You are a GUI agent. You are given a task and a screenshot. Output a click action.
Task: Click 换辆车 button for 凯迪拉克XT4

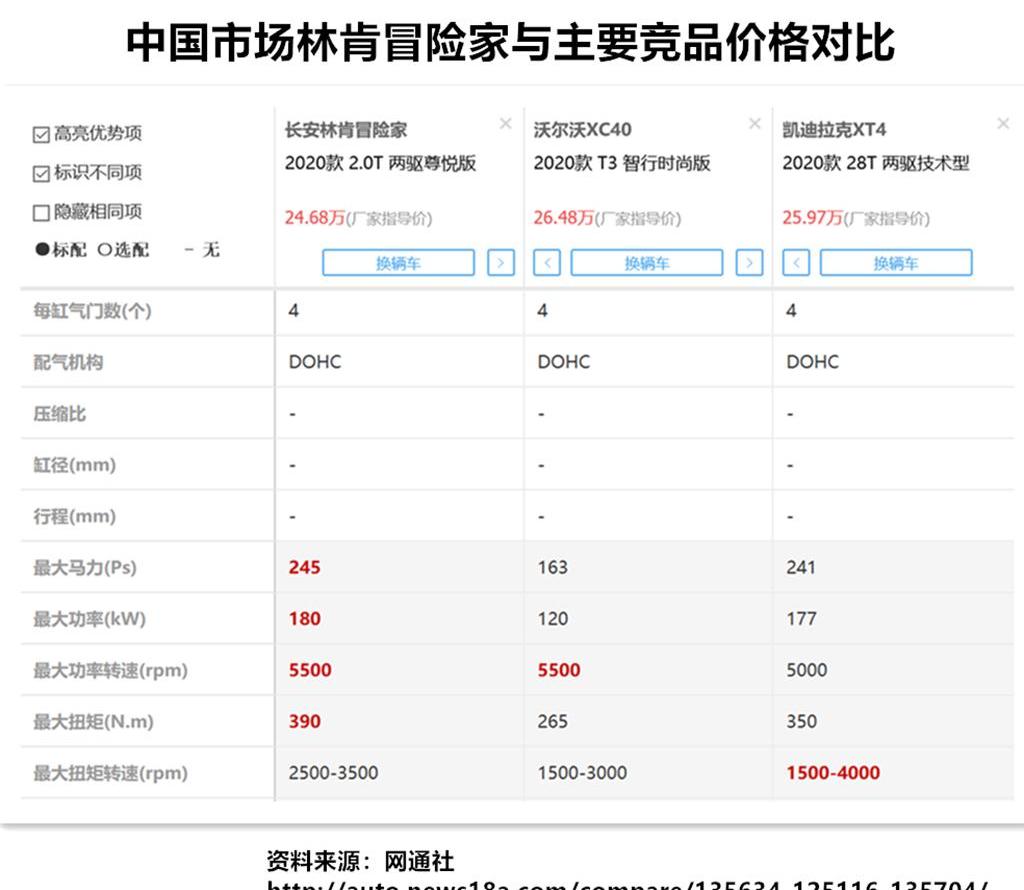coord(896,262)
